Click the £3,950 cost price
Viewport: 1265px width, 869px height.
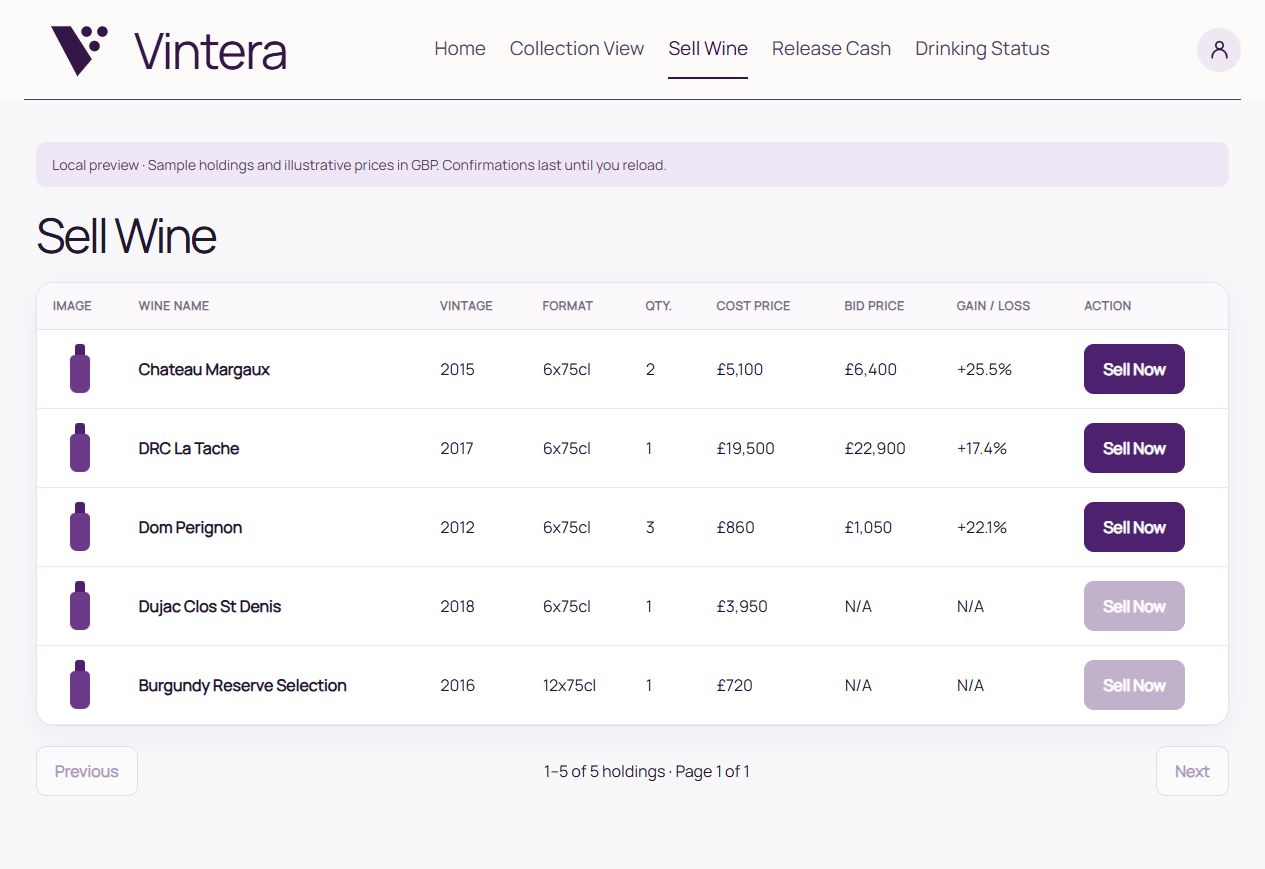point(742,606)
